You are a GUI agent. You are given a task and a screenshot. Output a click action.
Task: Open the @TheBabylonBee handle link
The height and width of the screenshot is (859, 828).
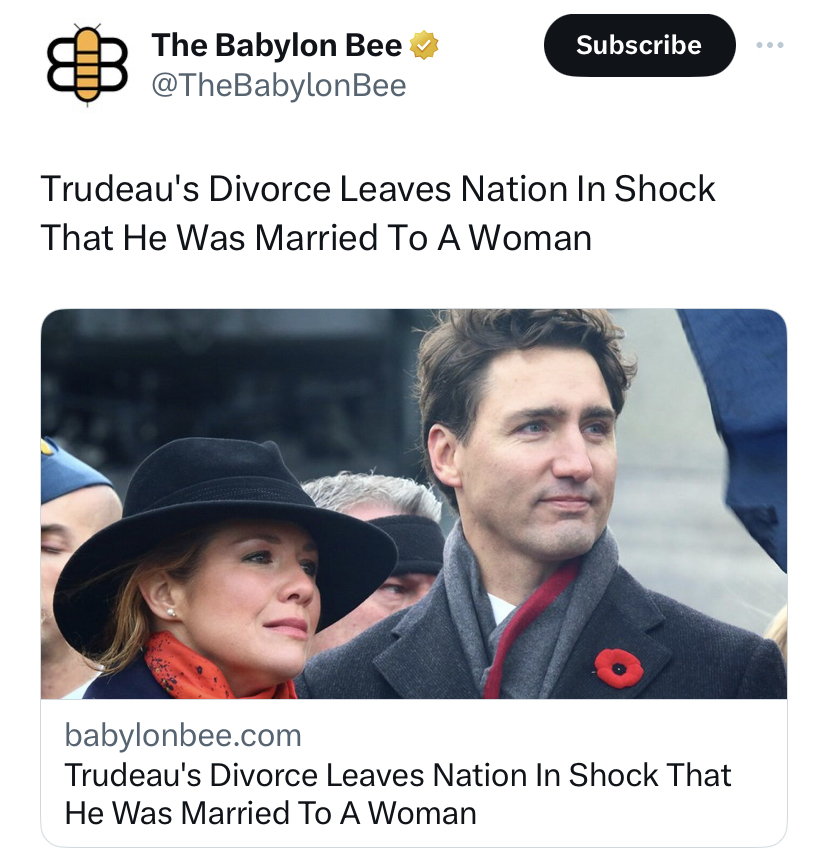(x=278, y=86)
